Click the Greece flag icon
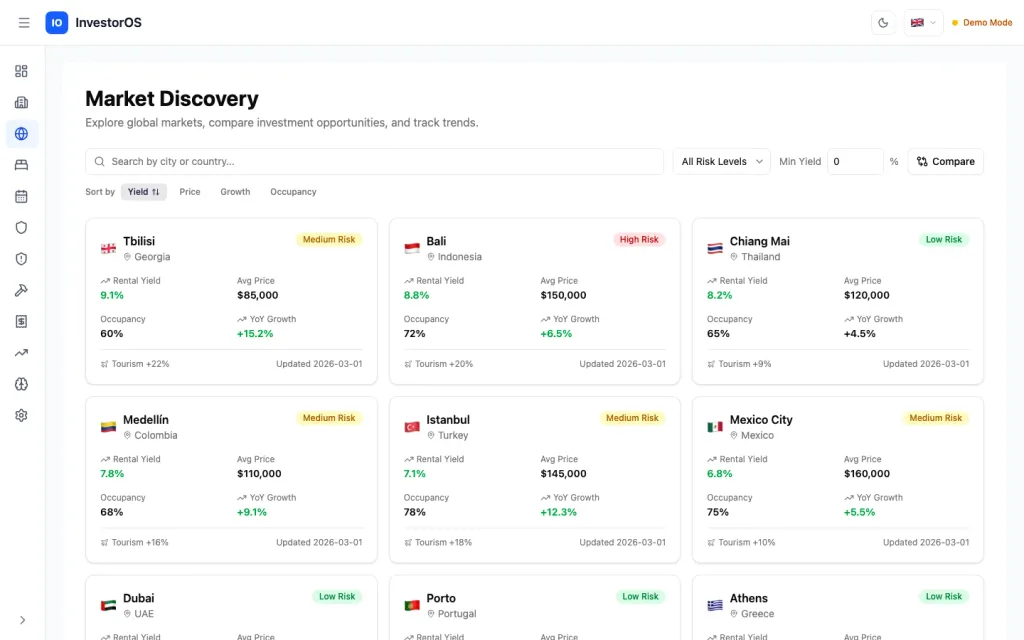1024x640 pixels. [x=715, y=605]
